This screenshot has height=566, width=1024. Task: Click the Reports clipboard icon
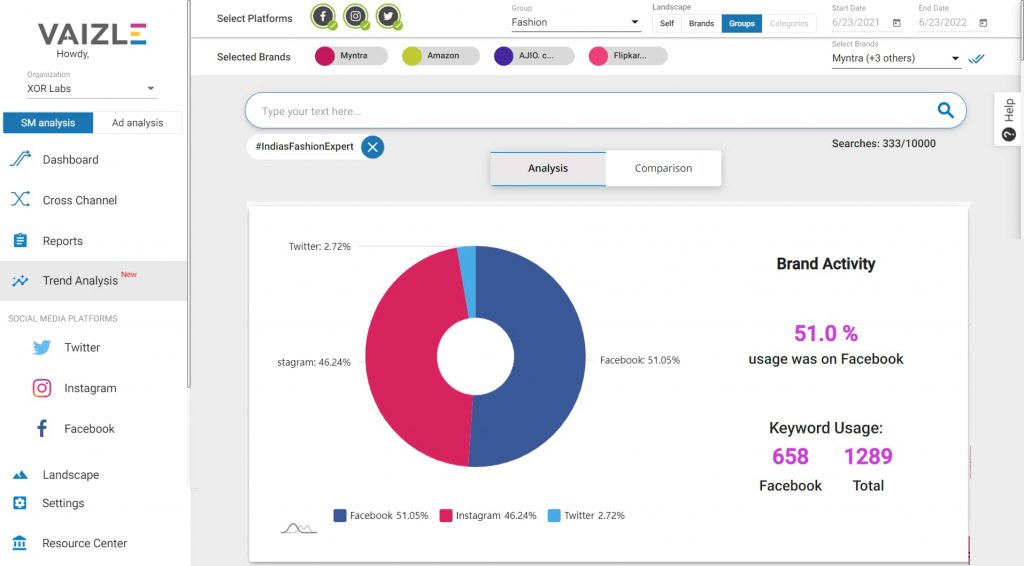point(20,240)
